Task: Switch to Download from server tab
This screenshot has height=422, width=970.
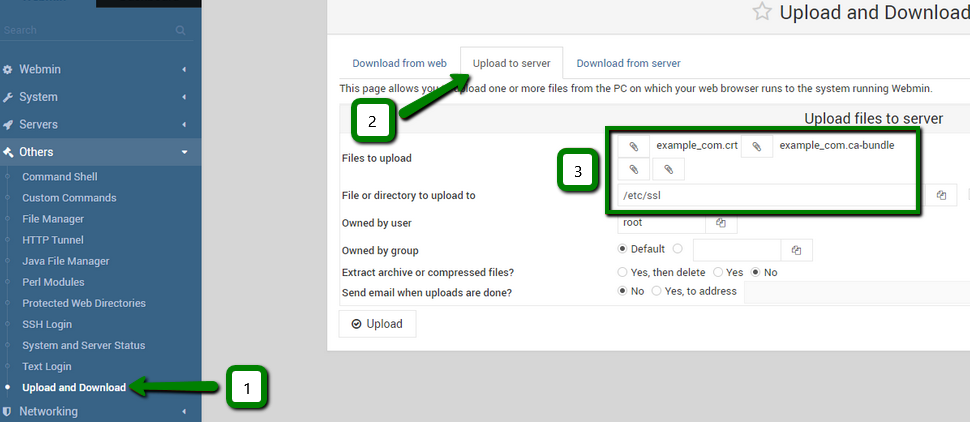Action: (629, 63)
